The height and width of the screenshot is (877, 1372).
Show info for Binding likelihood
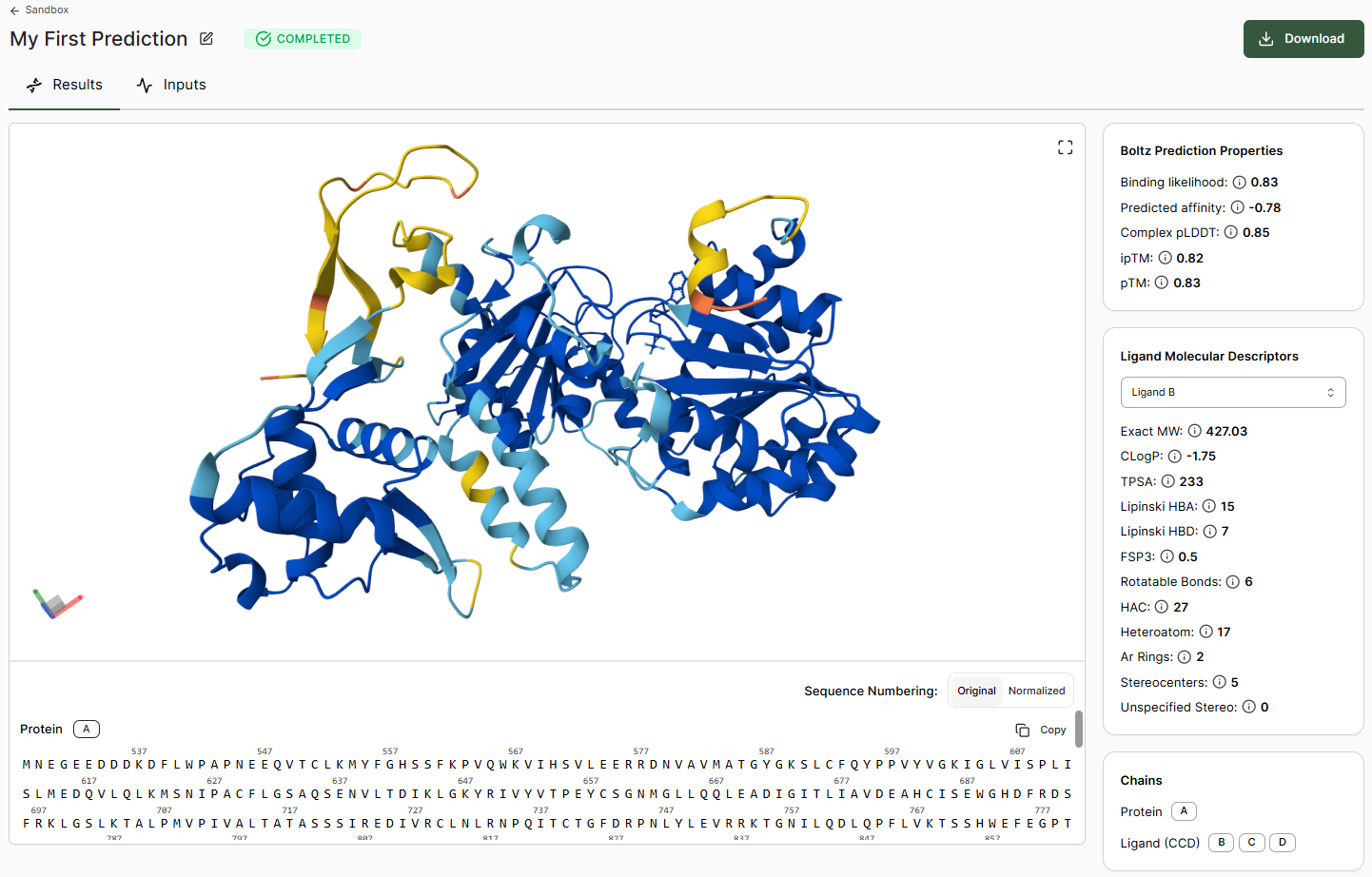[x=1239, y=183]
